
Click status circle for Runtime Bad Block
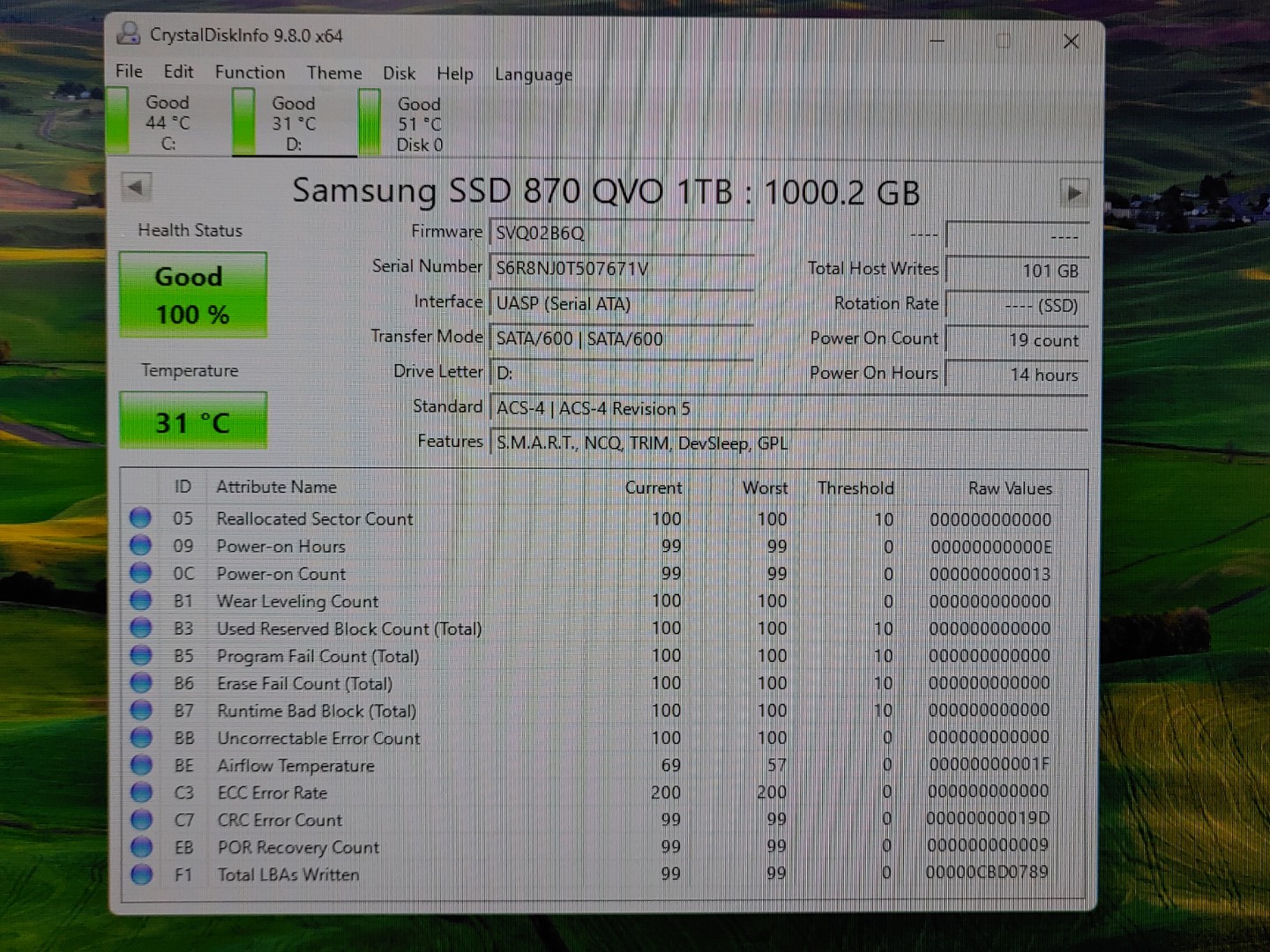click(140, 710)
